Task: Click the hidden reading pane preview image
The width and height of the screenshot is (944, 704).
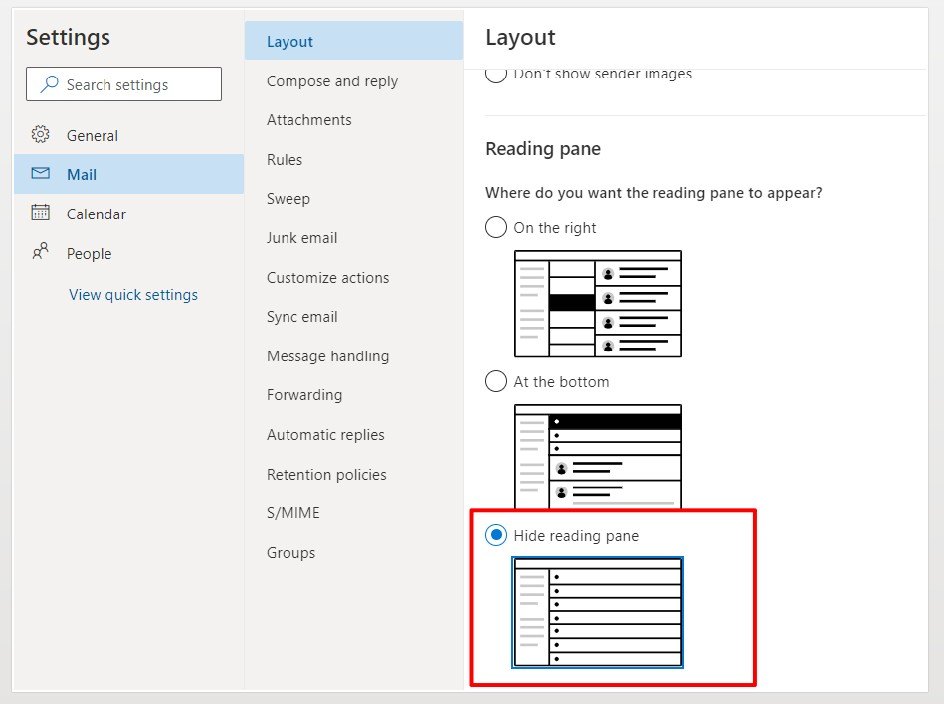Action: [598, 612]
